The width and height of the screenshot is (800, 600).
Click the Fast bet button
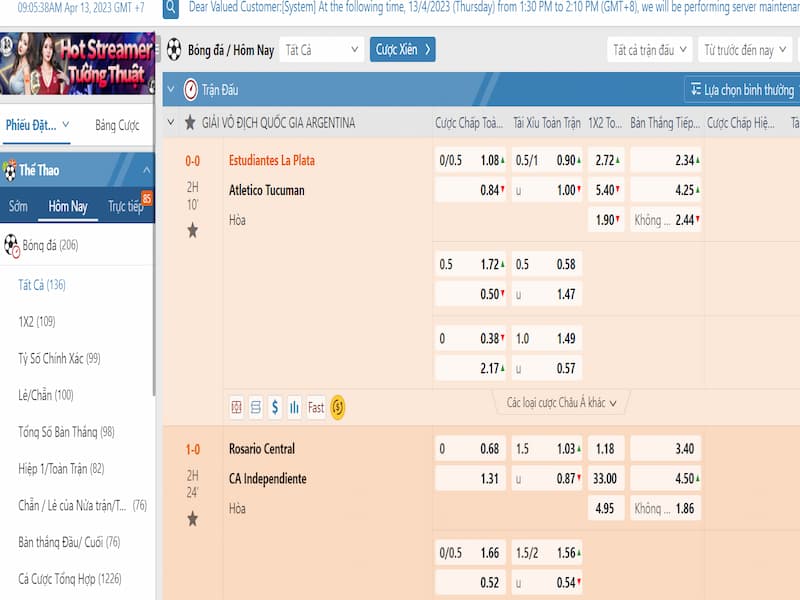[316, 407]
